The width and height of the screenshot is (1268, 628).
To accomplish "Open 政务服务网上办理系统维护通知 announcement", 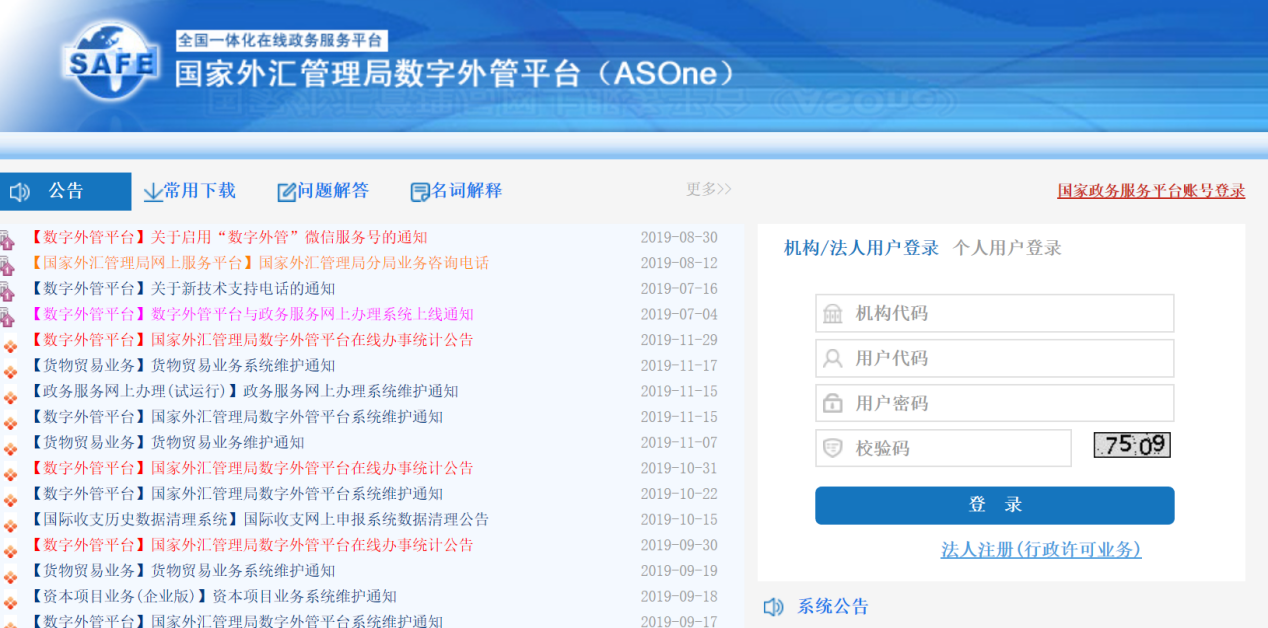I will click(243, 391).
